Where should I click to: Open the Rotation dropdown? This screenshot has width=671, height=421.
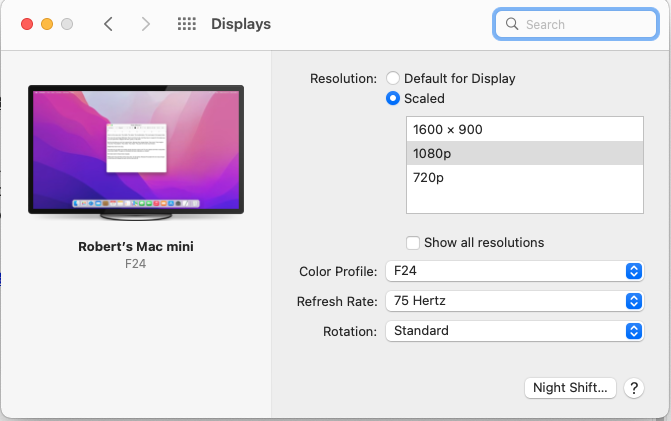pos(513,331)
